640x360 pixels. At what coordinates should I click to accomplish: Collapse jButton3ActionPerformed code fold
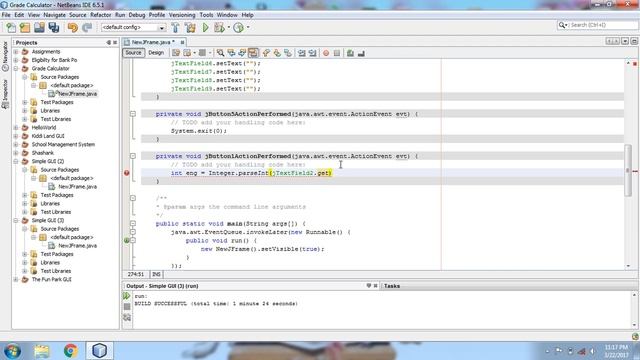[x=133, y=114]
